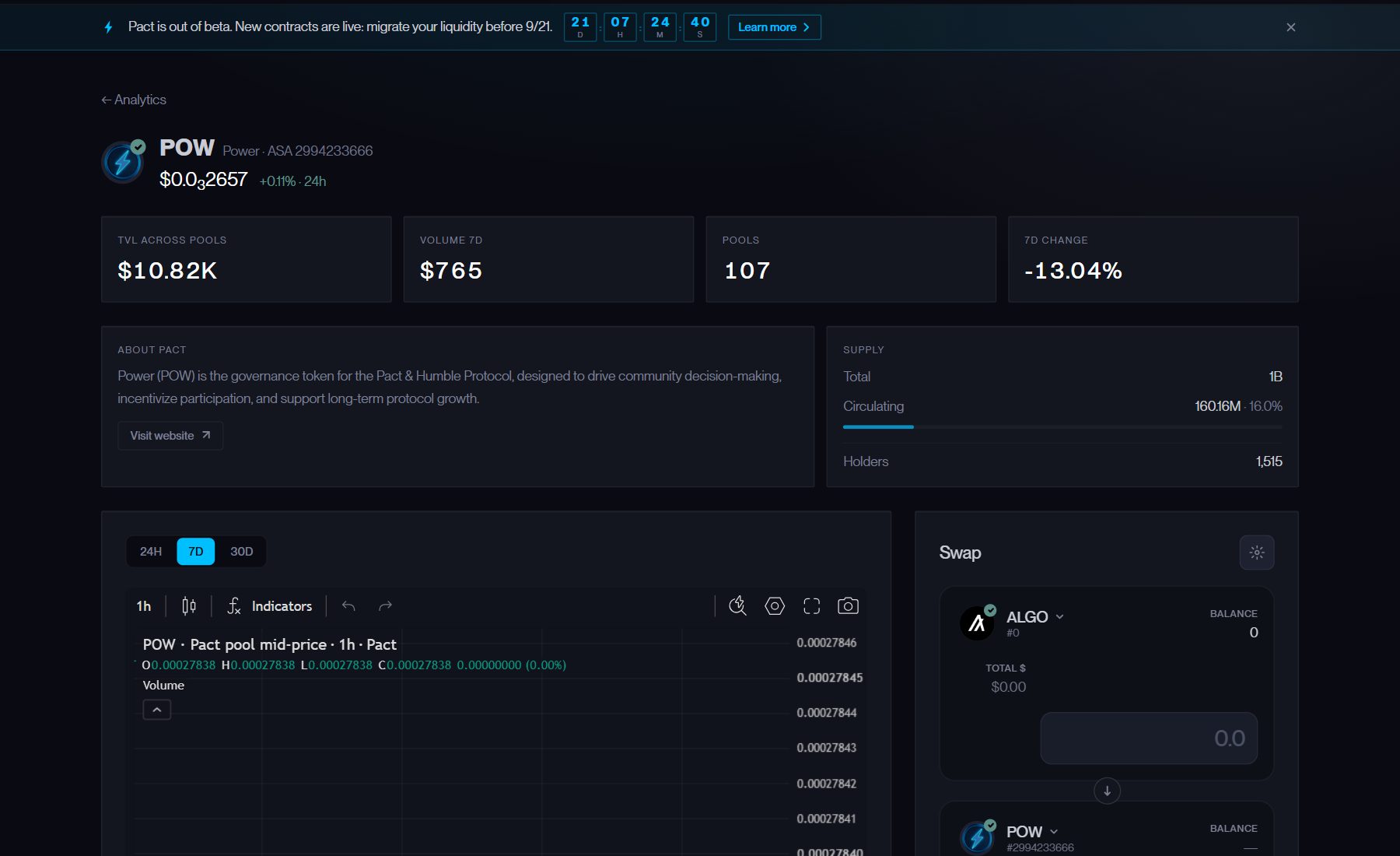Click the countdown days box showing 21
Screen dimensions: 1400x856
[x=580, y=27]
